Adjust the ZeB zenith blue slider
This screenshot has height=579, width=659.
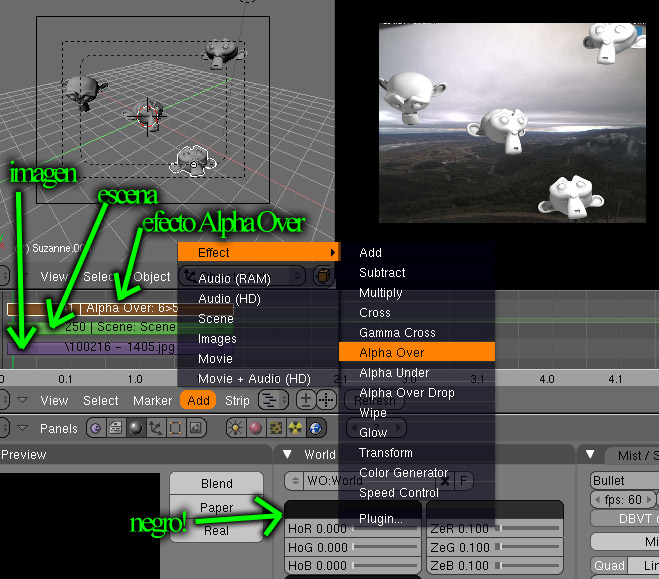(495, 566)
